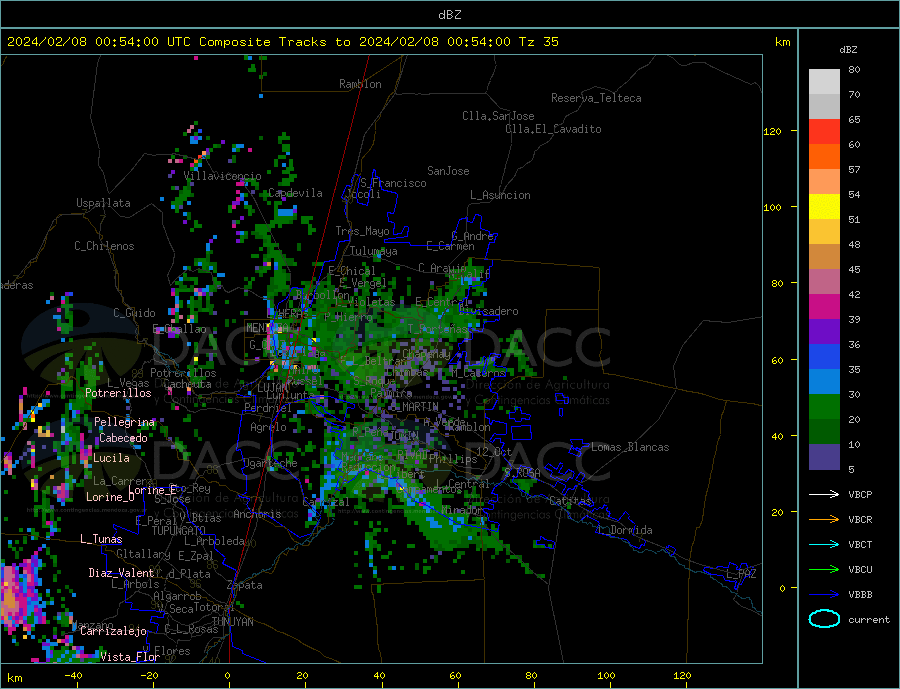The image size is (900, 689).
Task: Select the yellow 51-54 dBZ color band
Action: point(824,207)
